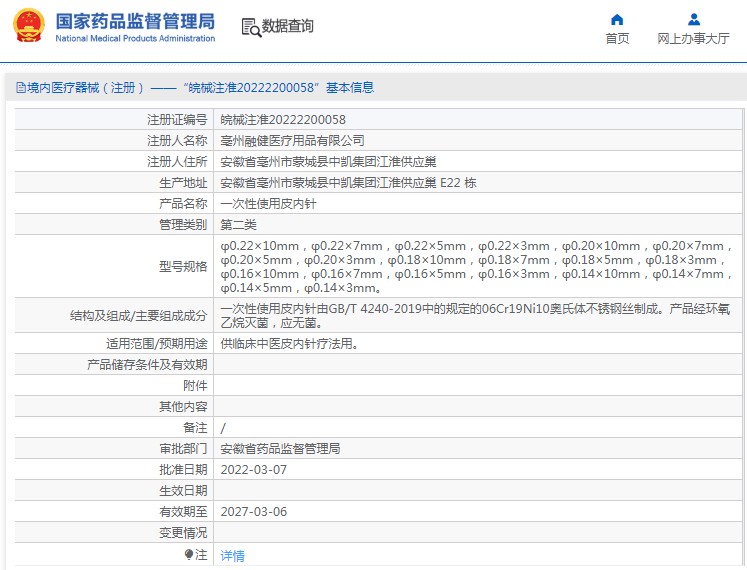Click the 审批部门 label
The height and width of the screenshot is (570, 747).
pos(183,448)
